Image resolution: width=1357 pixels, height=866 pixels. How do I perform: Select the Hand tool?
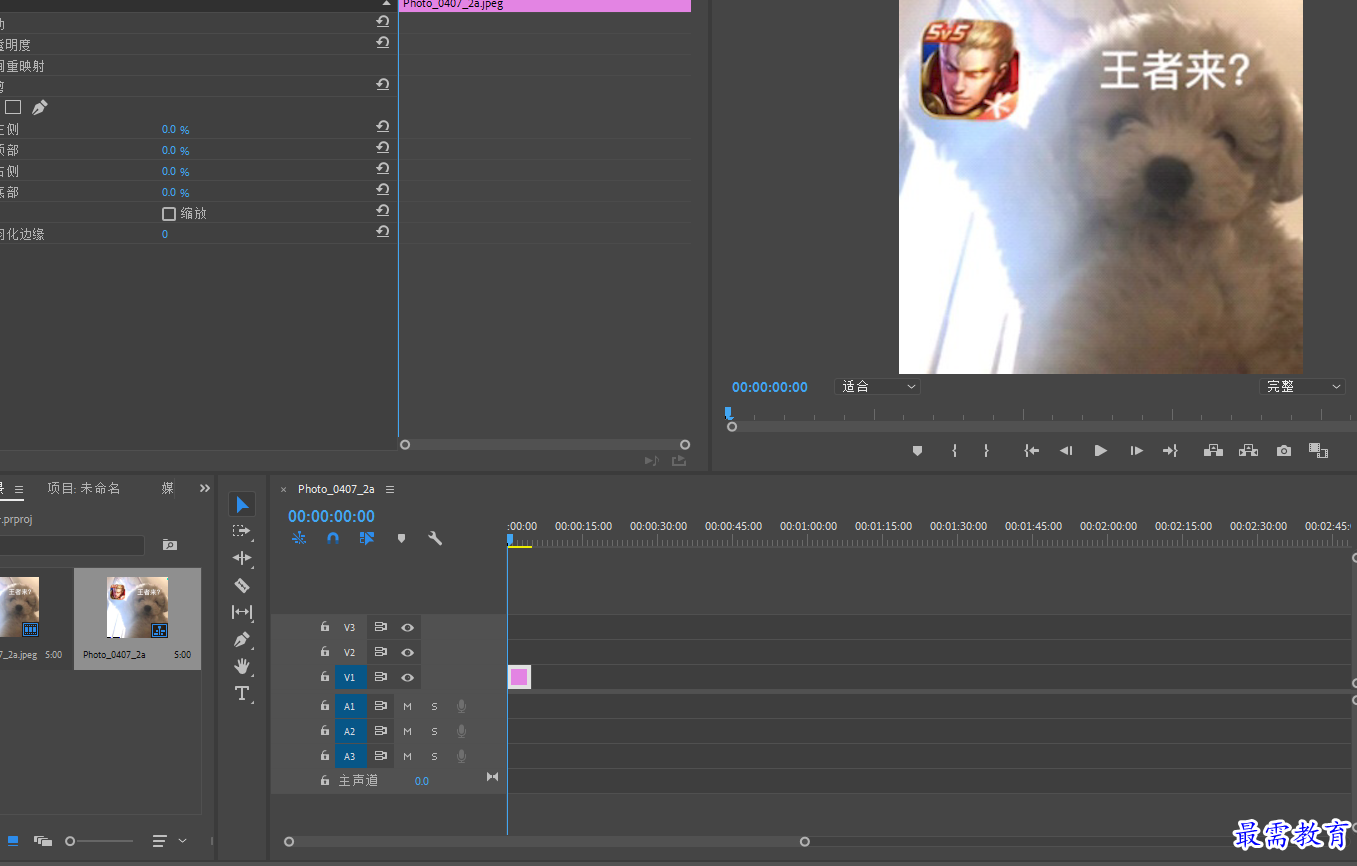242,666
